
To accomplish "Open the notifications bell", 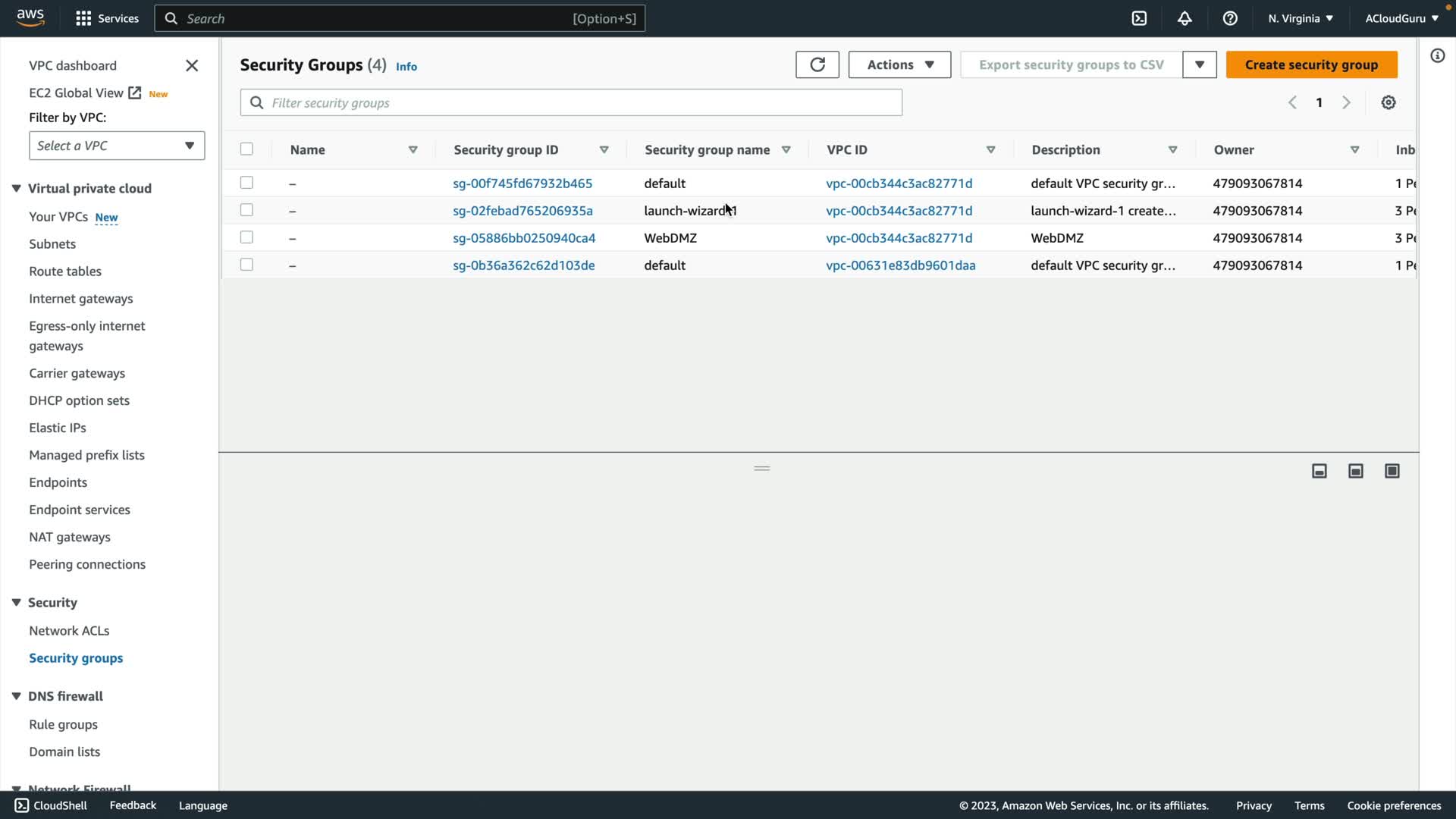I will (x=1185, y=18).
